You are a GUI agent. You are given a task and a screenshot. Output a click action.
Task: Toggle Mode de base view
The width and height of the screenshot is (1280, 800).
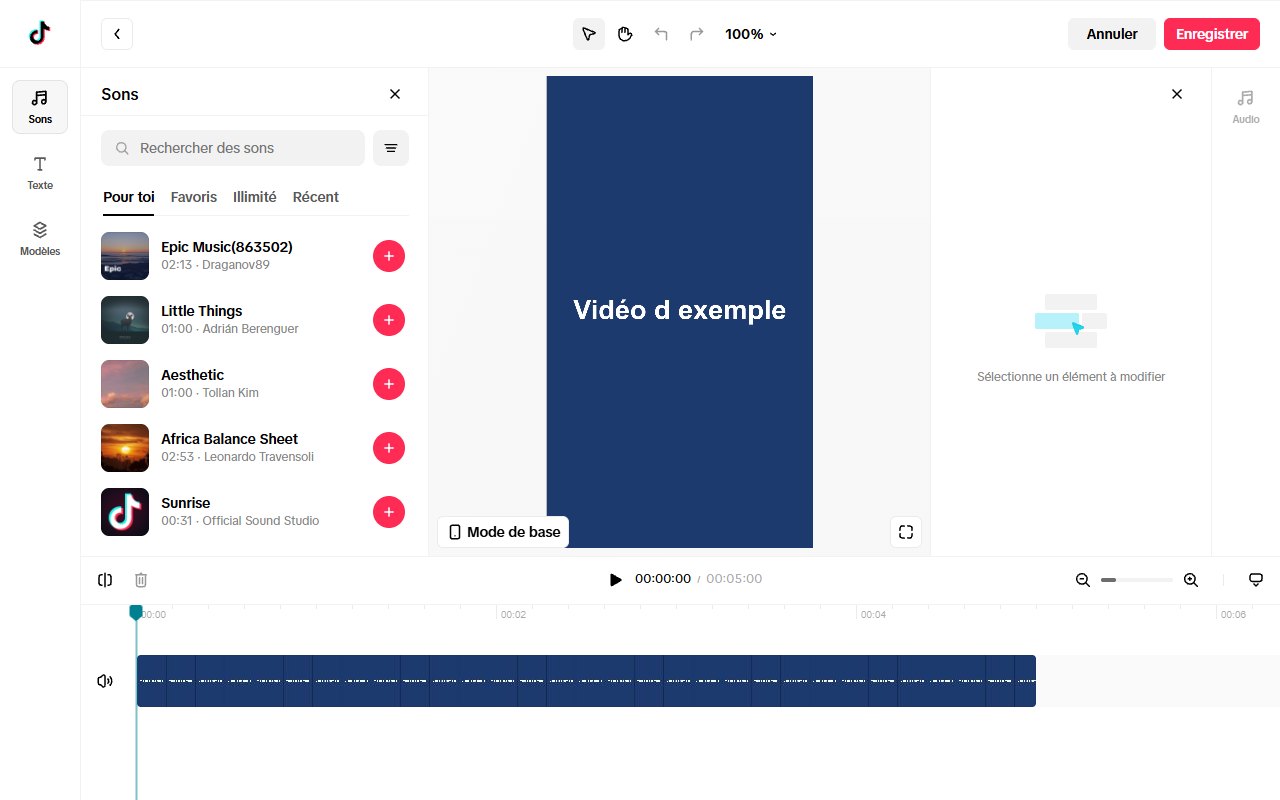coord(503,532)
